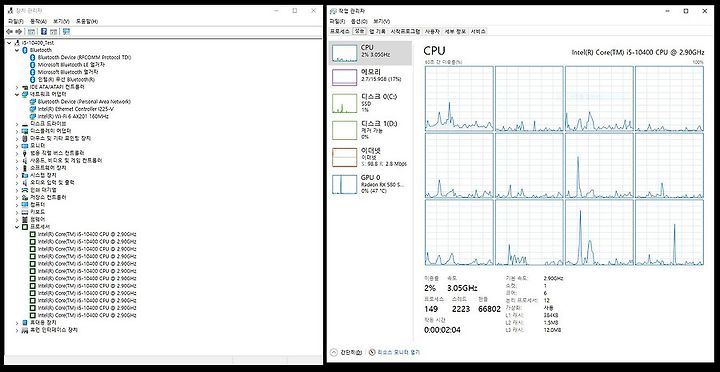Click the Bluetooth category icon in device tree
This screenshot has width=720, height=372.
click(x=25, y=50)
